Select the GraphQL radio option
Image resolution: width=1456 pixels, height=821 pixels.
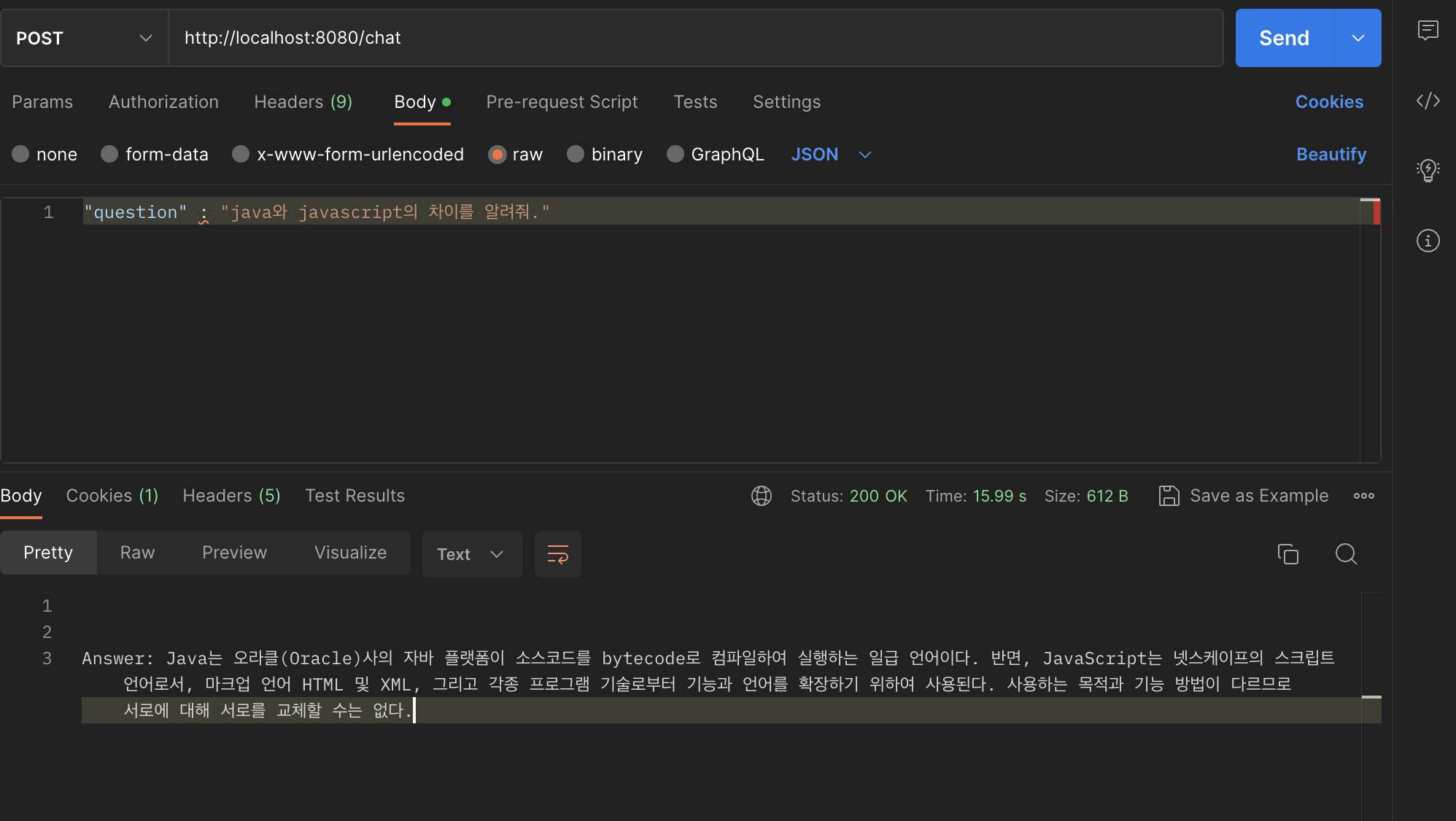coord(675,155)
